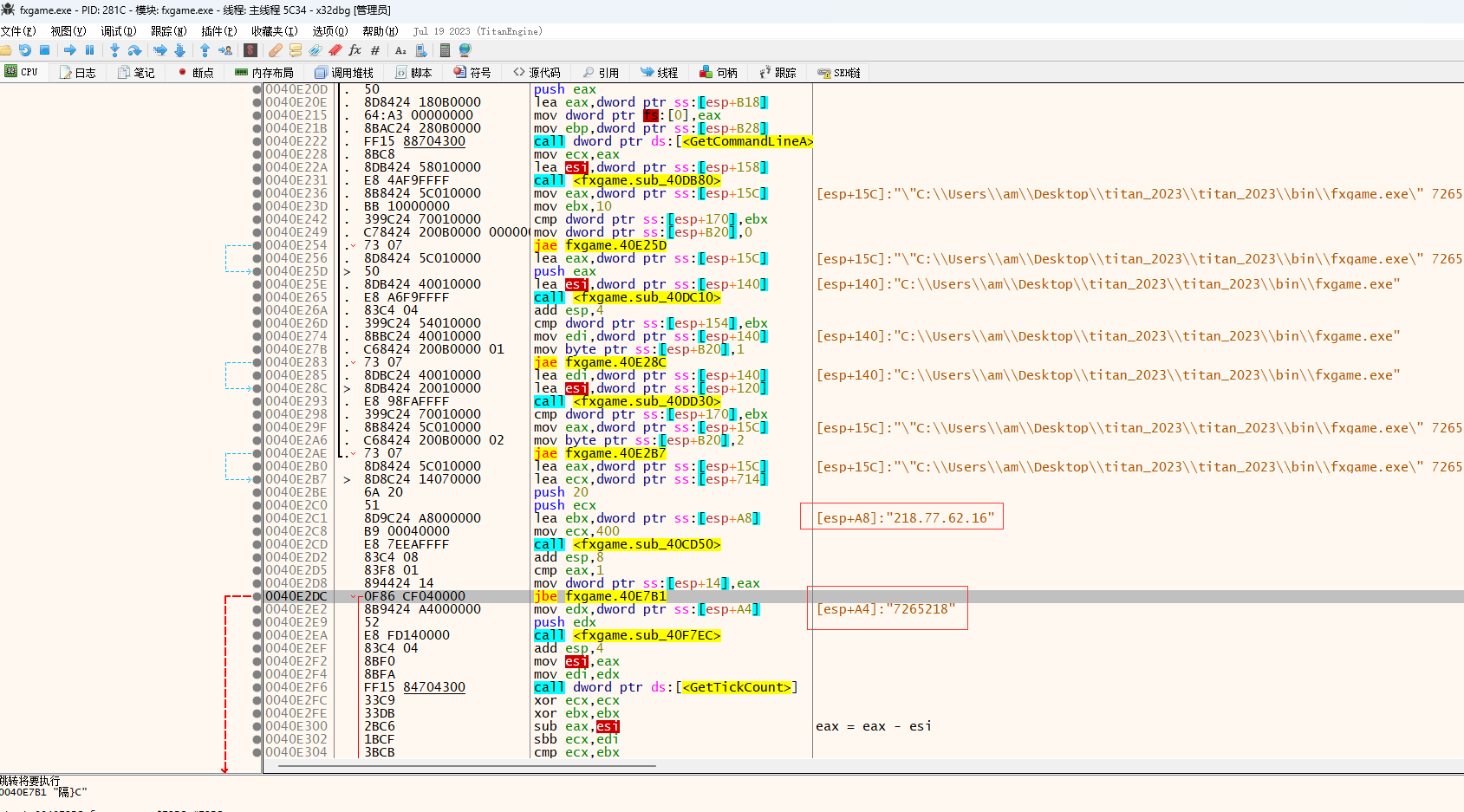Open the 跟踪(N) menu
The width and height of the screenshot is (1464, 812).
(169, 31)
